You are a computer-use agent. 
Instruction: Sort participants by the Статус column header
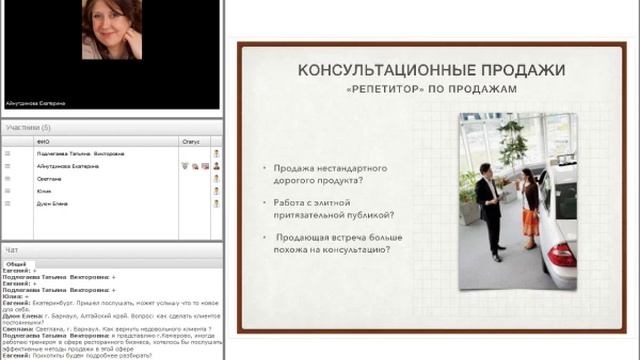coord(194,142)
